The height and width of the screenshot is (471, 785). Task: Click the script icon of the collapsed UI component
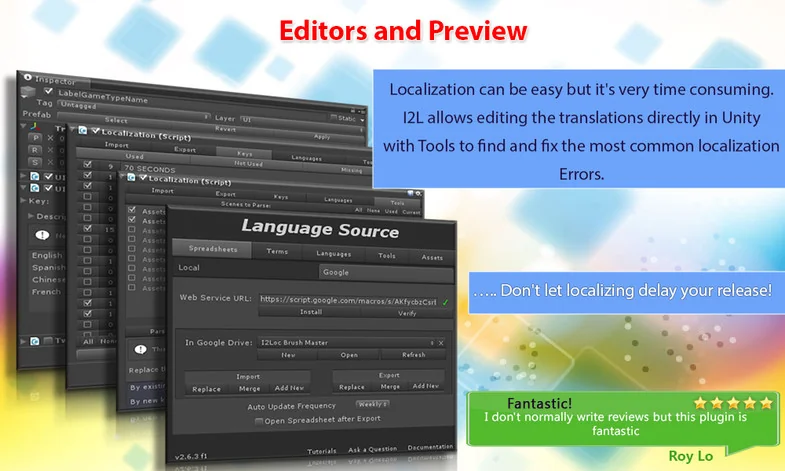[x=35, y=176]
